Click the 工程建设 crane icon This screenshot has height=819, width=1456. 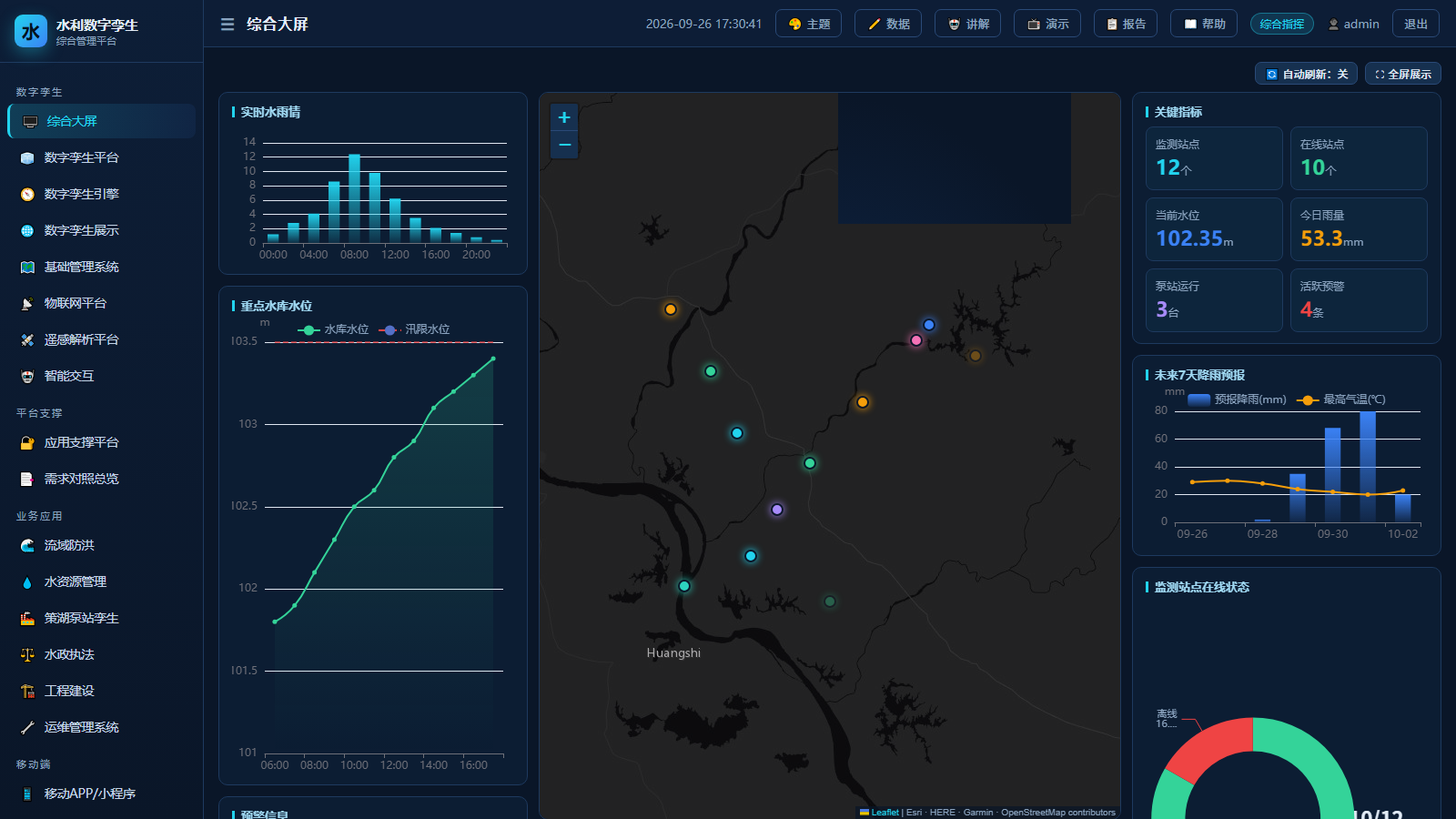27,691
